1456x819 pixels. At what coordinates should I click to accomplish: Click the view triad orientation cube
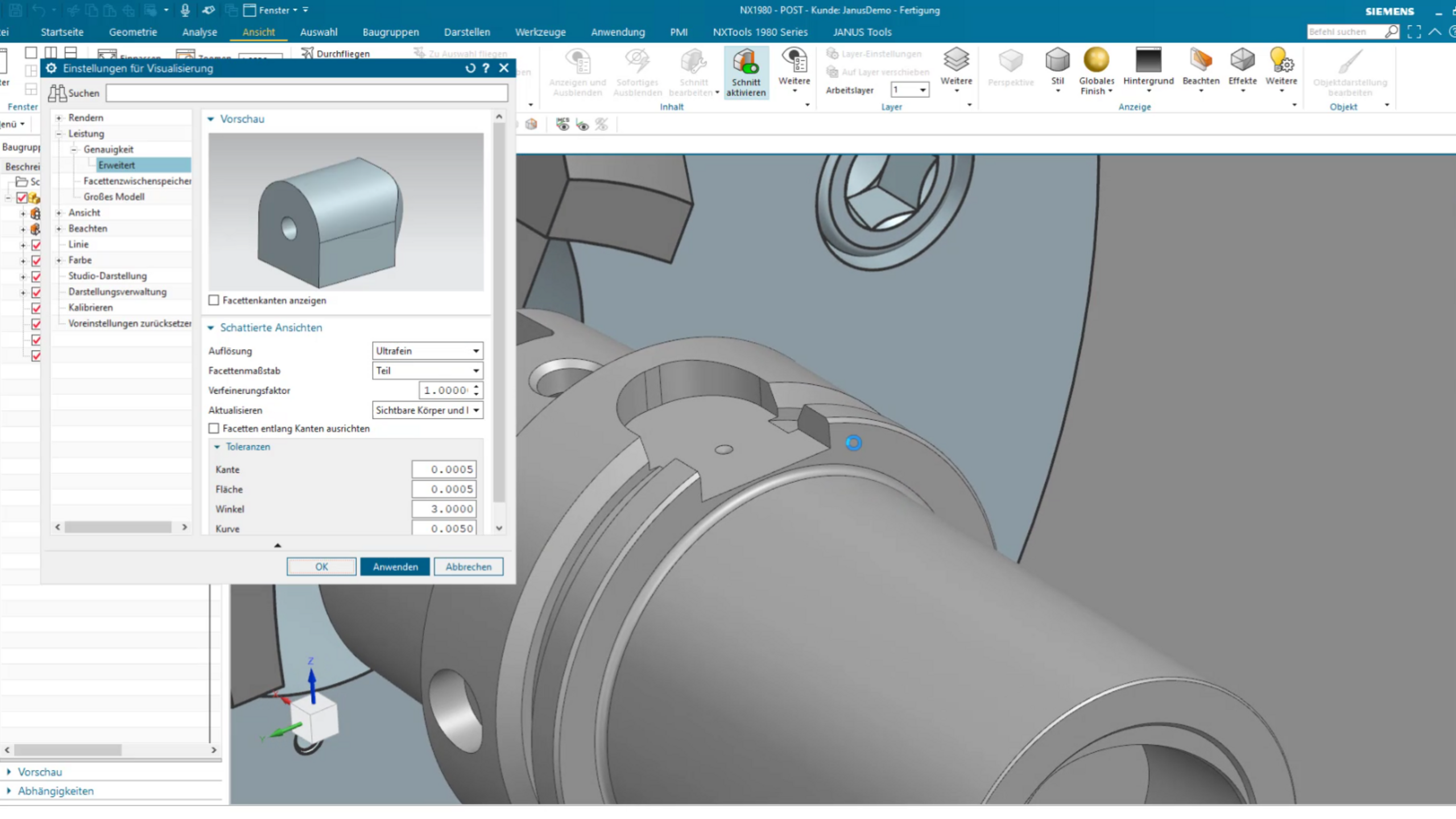[314, 718]
